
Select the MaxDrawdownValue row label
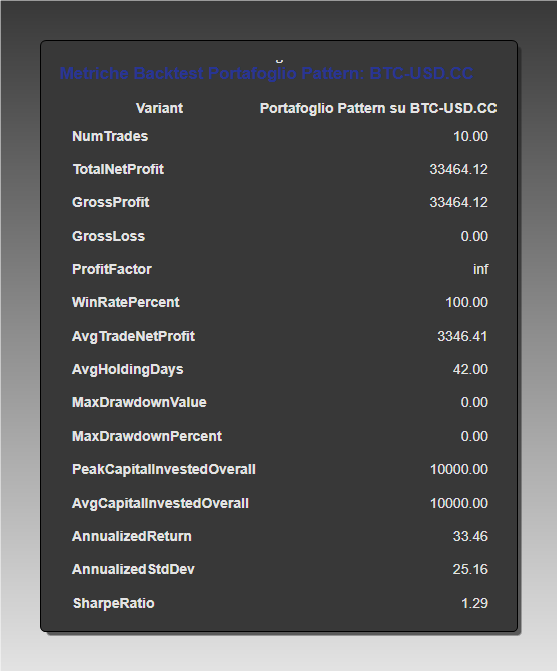139,403
